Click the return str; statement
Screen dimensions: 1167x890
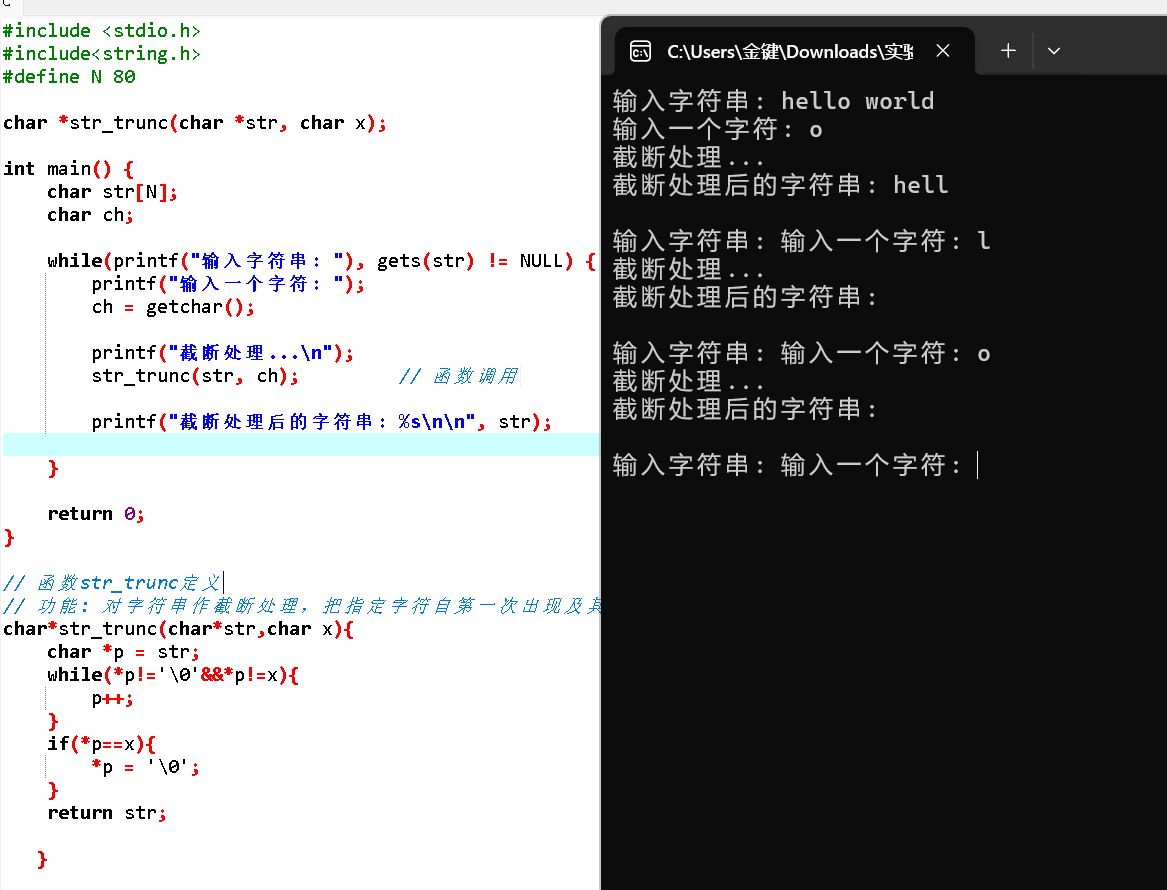point(105,812)
